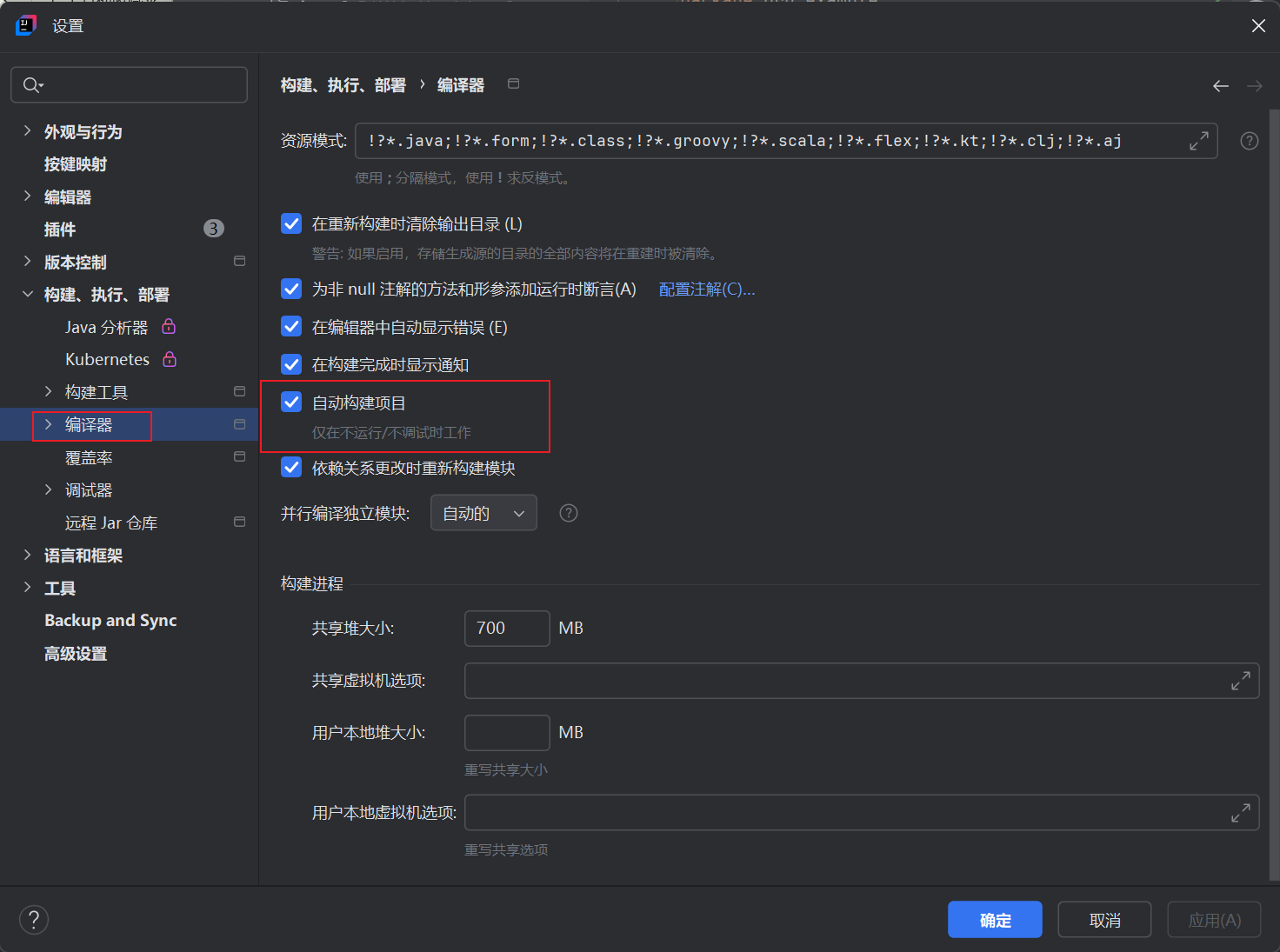This screenshot has height=952, width=1280.
Task: Click the help question mark at bottom left
Action: pos(34,920)
